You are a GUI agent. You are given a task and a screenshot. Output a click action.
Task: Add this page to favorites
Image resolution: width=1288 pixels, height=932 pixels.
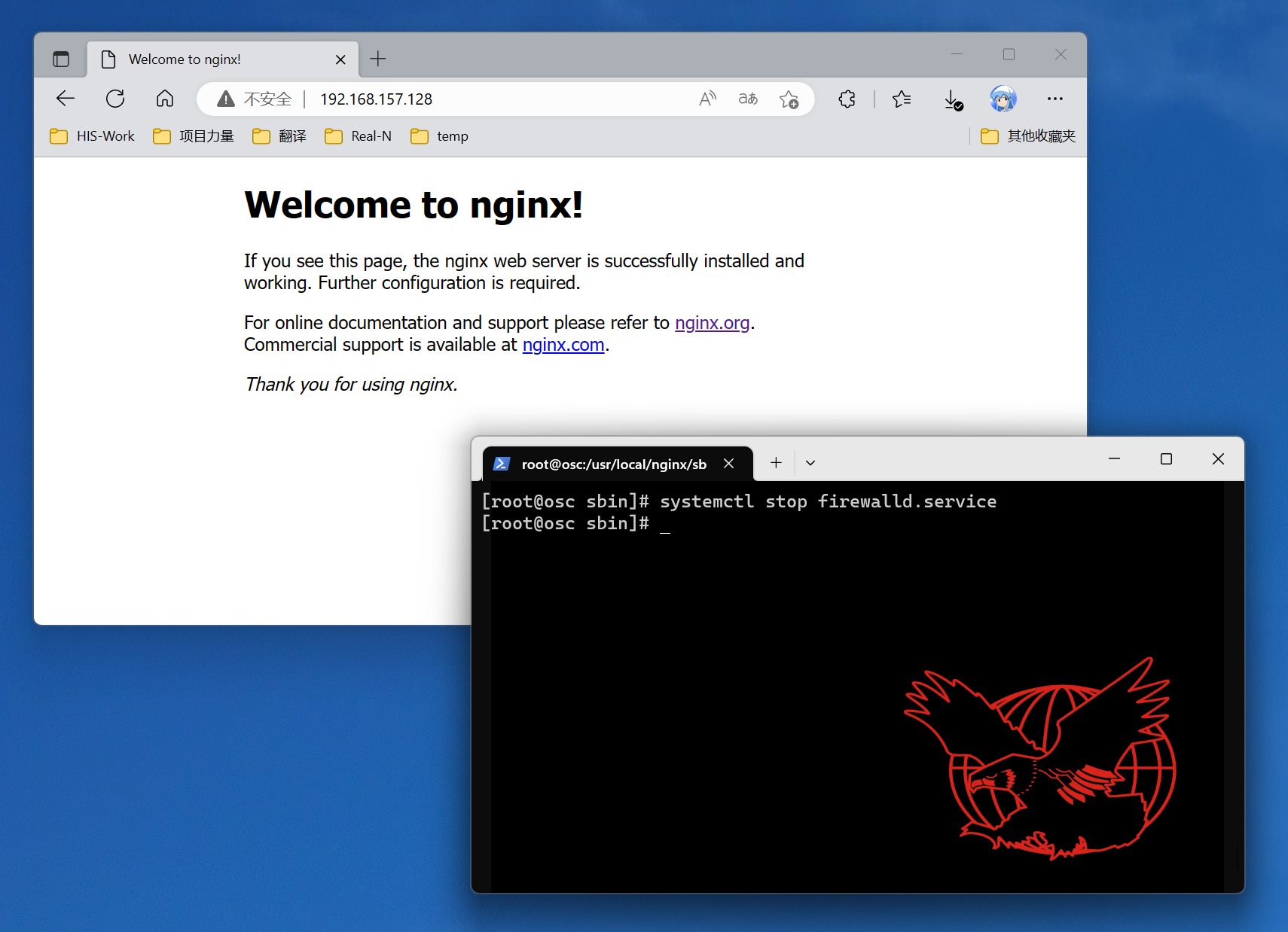point(789,99)
